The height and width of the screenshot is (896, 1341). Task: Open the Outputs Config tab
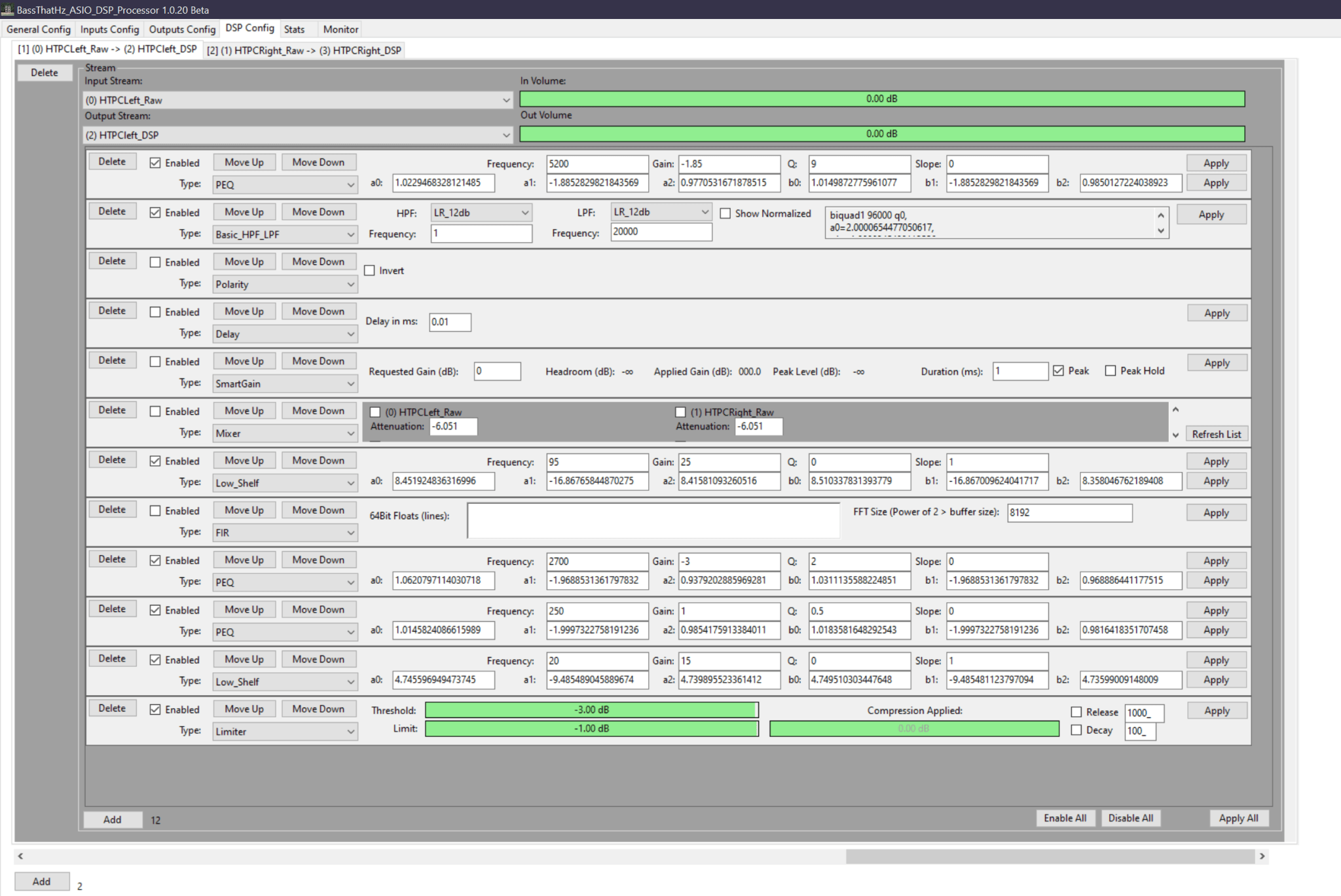[182, 29]
